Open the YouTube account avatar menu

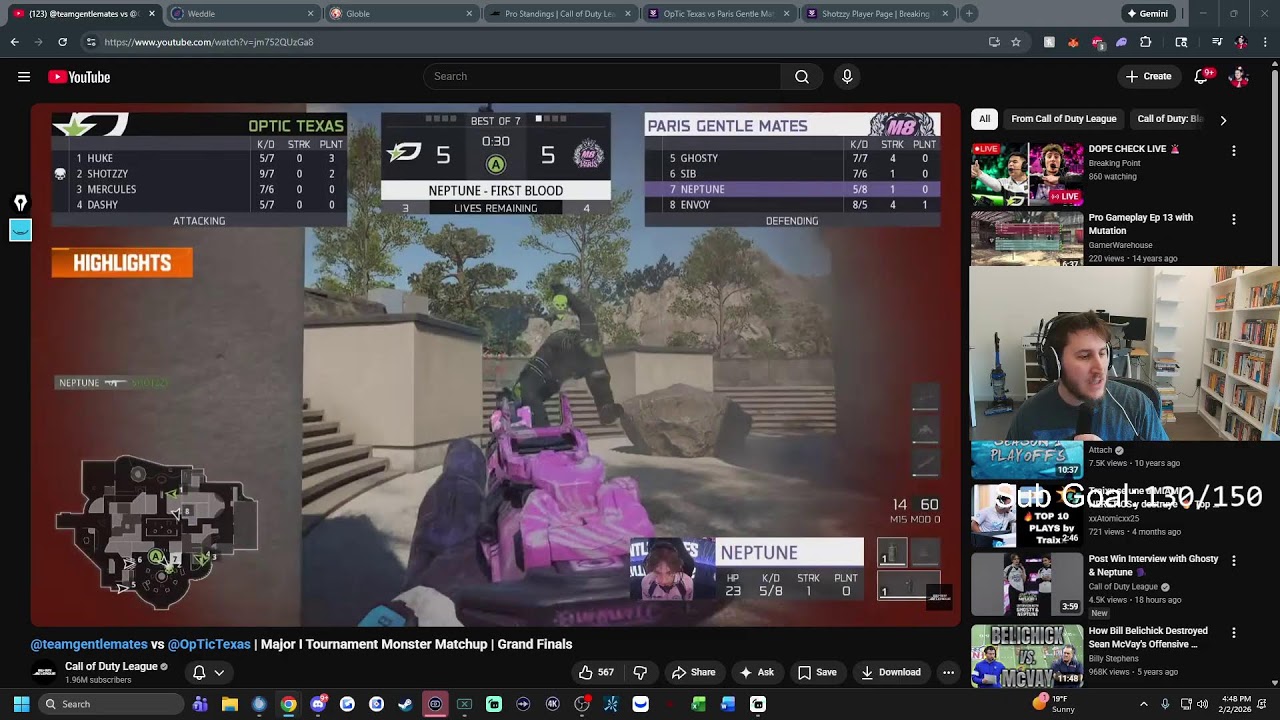tap(1239, 77)
